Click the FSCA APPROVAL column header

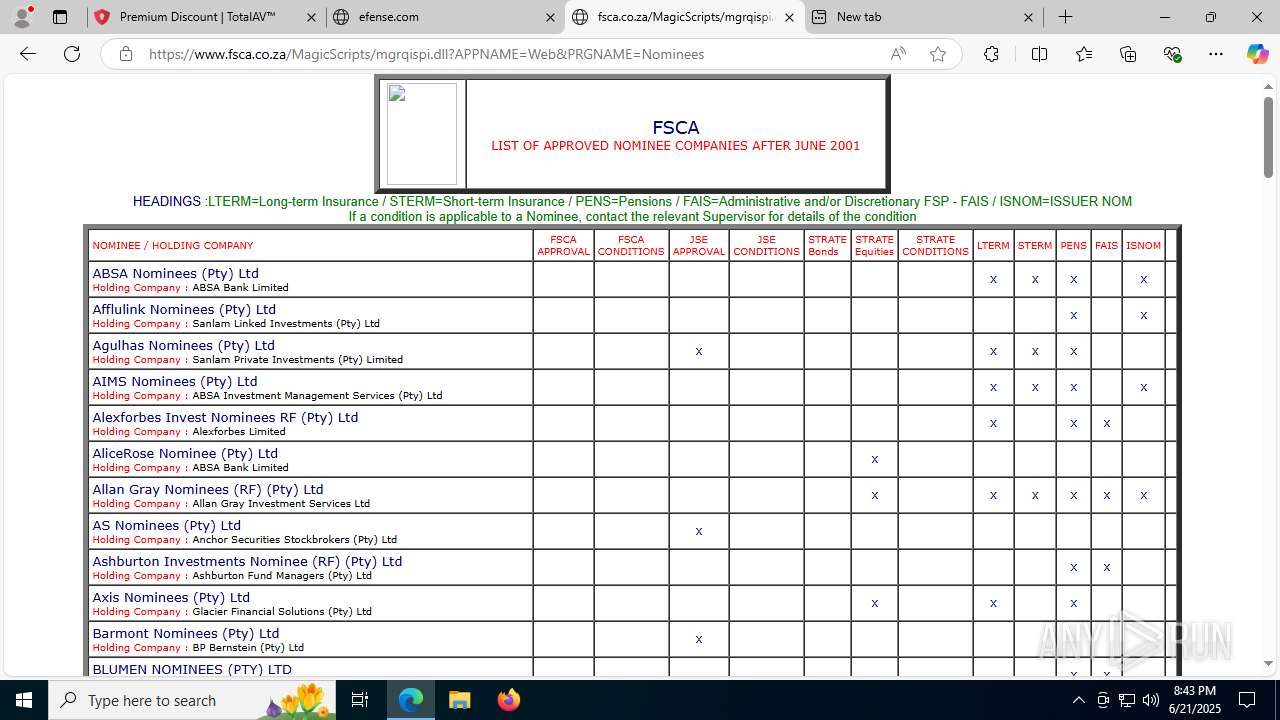(x=563, y=245)
